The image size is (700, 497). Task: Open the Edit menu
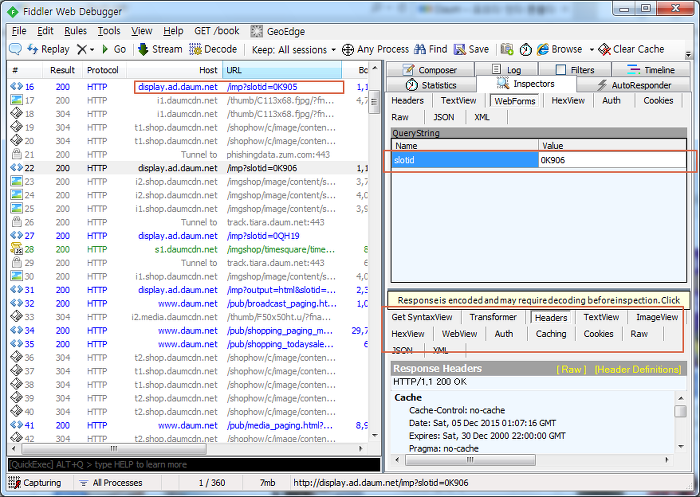[45, 31]
